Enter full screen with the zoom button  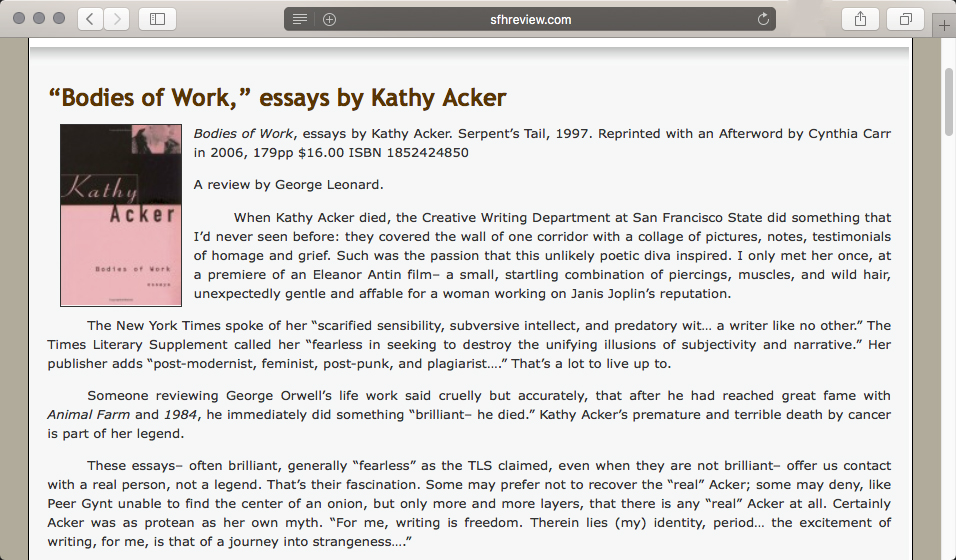[x=58, y=19]
